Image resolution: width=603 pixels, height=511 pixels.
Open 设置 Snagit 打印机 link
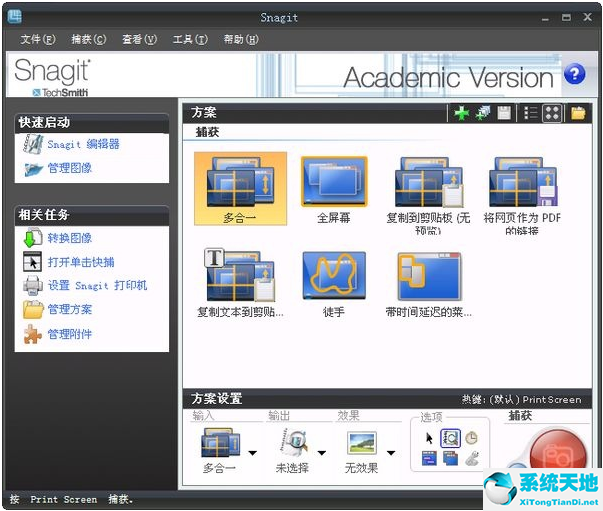(97, 285)
